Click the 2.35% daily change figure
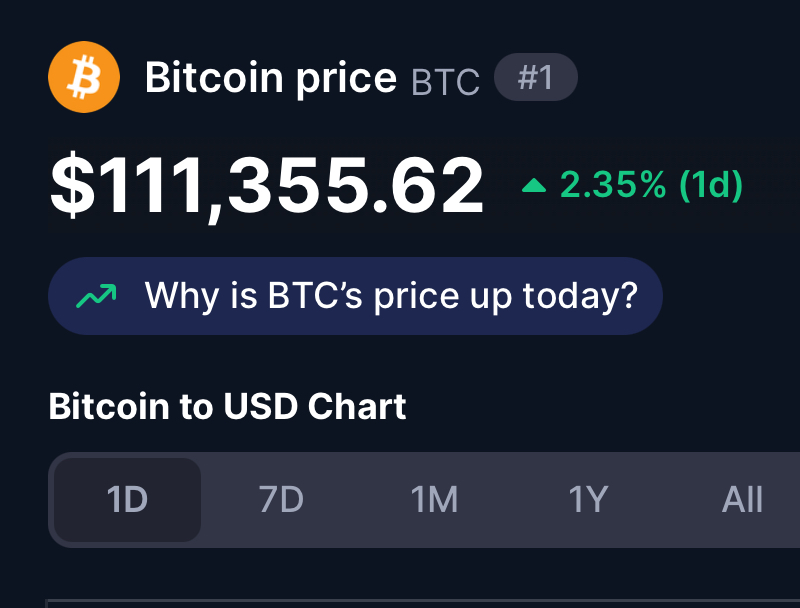Viewport: 800px width, 608px height. pos(613,184)
